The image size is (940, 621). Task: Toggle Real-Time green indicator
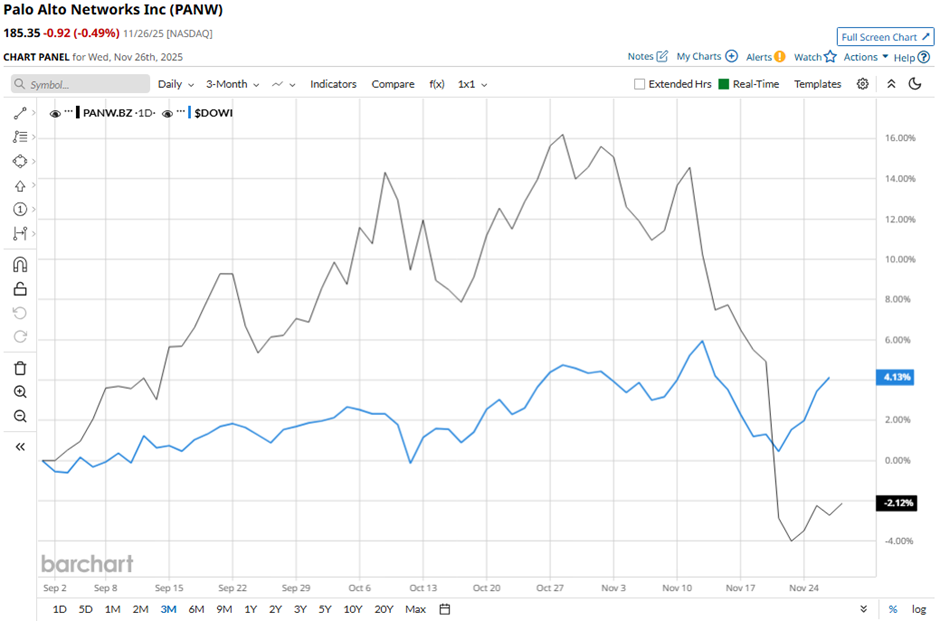click(724, 84)
